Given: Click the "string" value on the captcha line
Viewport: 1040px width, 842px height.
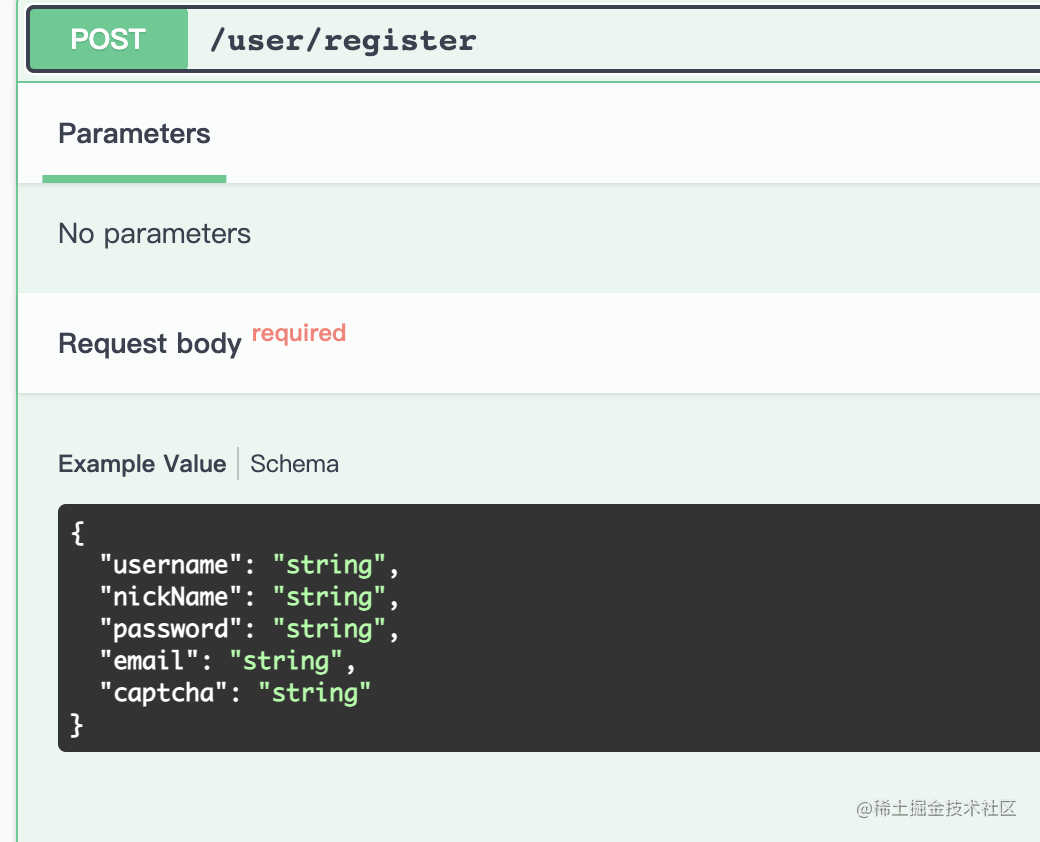Looking at the screenshot, I should click(x=315, y=693).
